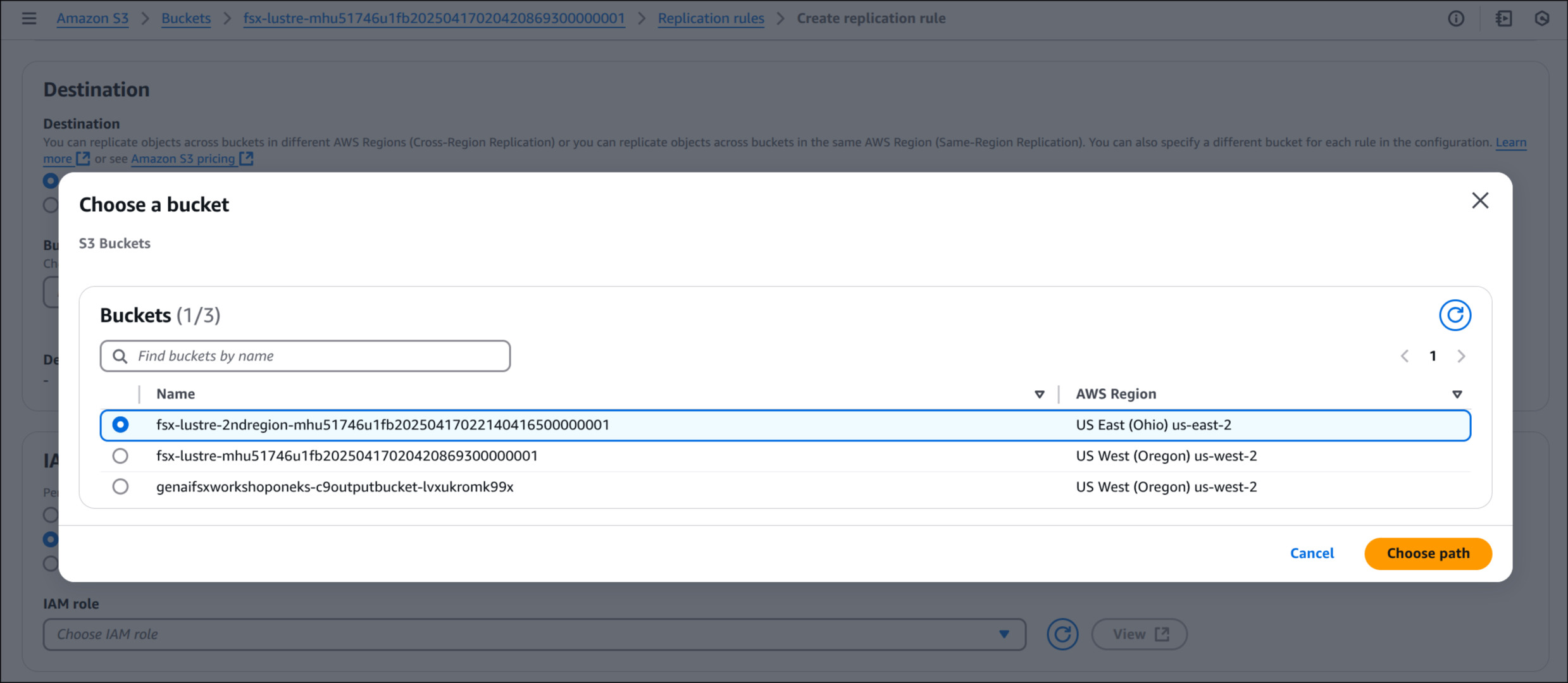This screenshot has width=1568, height=683.
Task: Go to previous page of buckets
Action: [x=1404, y=356]
